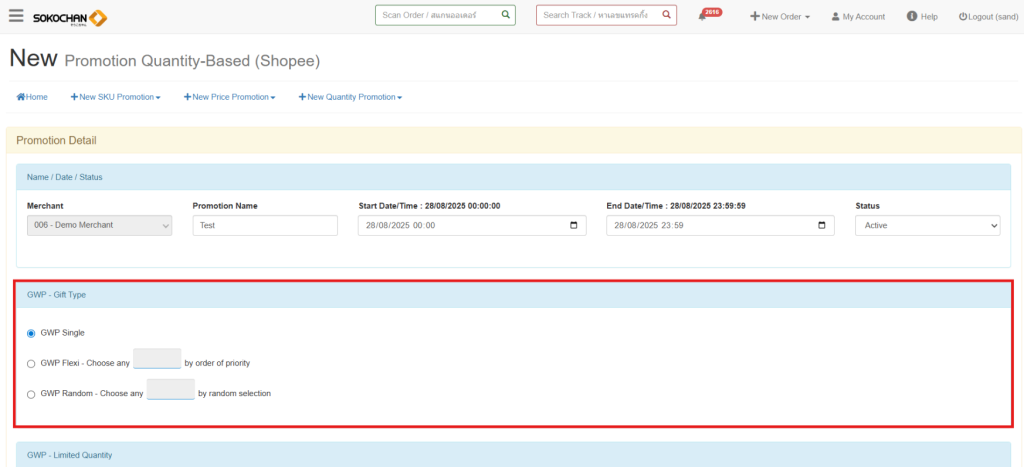Open the End Date calendar picker icon
Viewport: 1024px width, 467px height.
pos(821,226)
